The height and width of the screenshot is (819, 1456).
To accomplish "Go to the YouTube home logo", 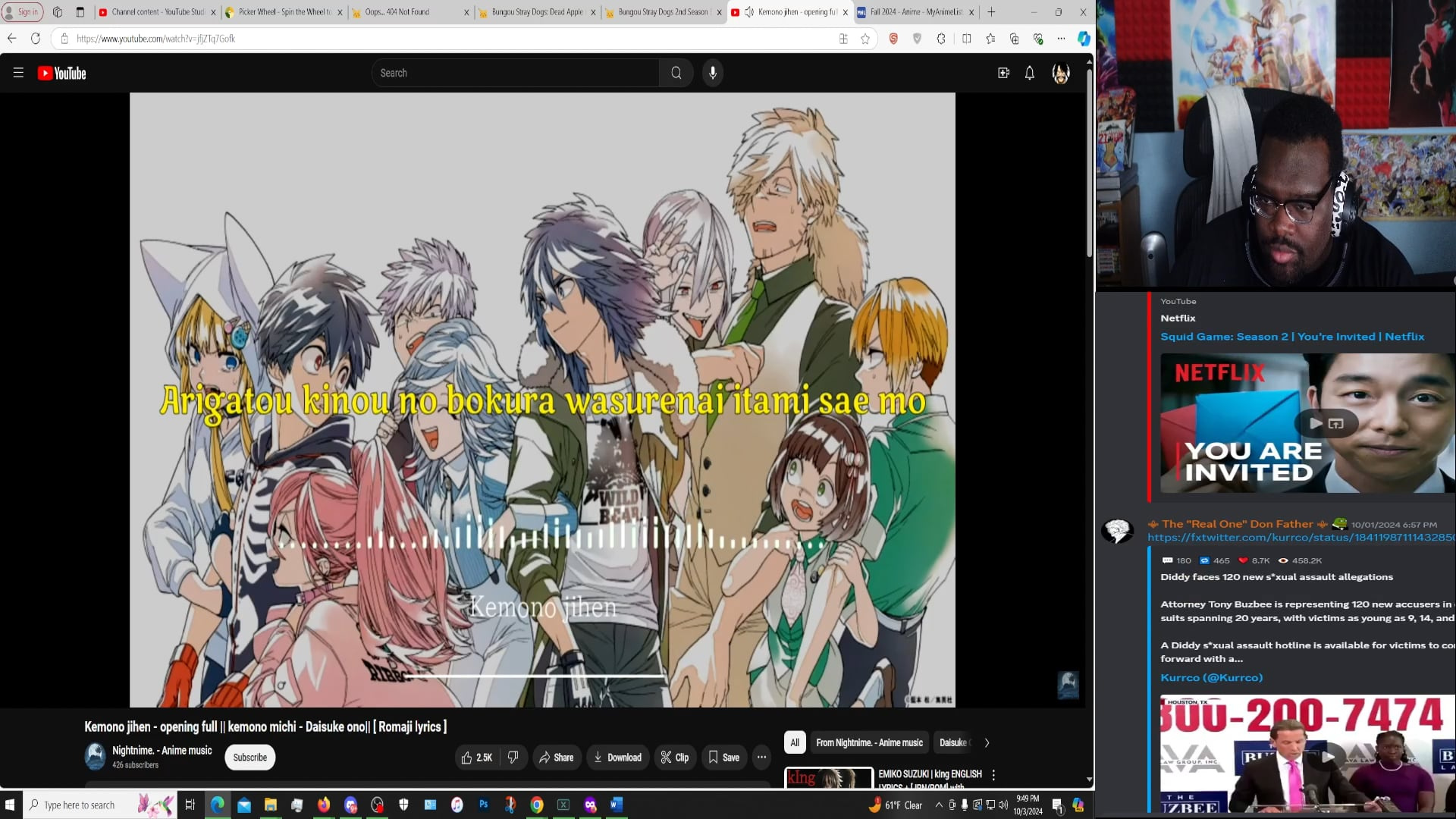I will pos(62,73).
